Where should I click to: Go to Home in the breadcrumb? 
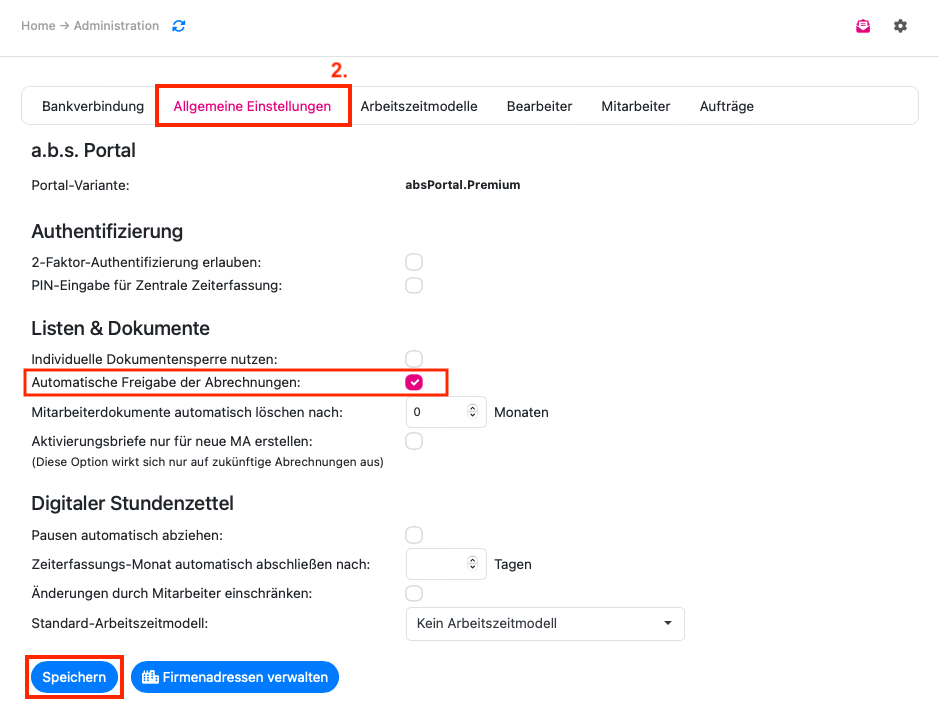click(38, 26)
